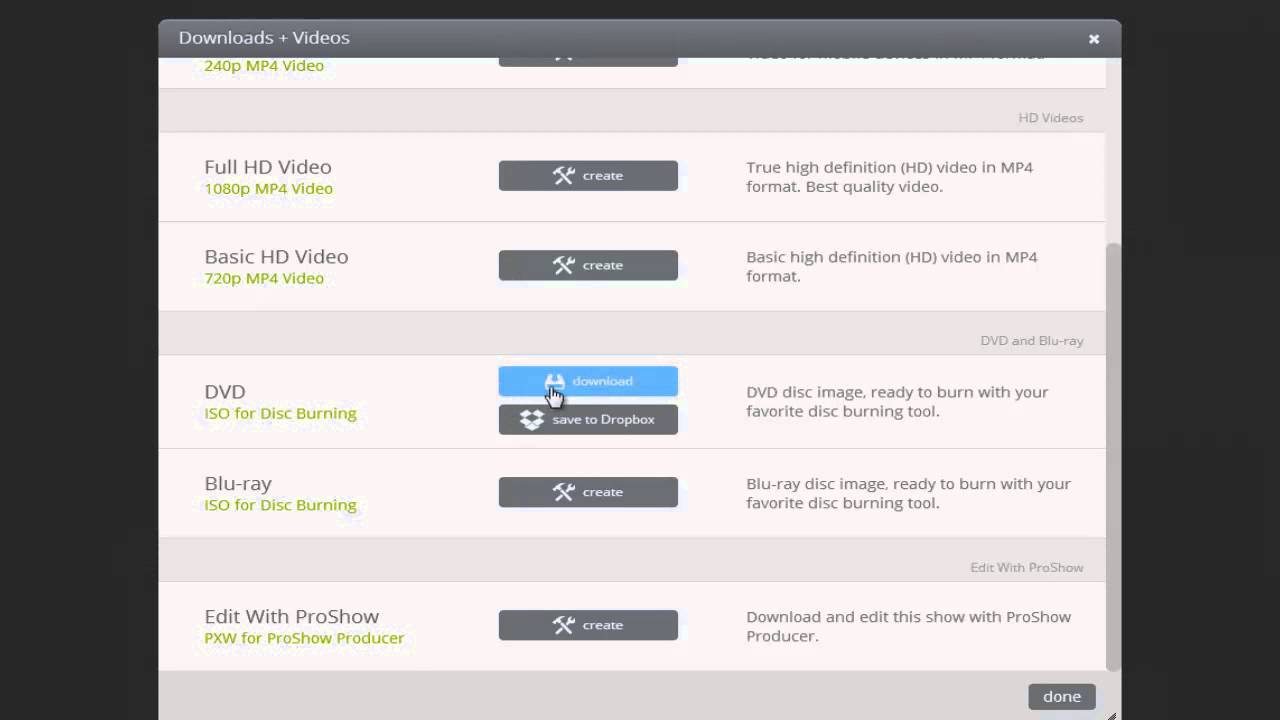Click the 'Basic HD Video' title
Viewport: 1280px width, 720px height.
276,257
